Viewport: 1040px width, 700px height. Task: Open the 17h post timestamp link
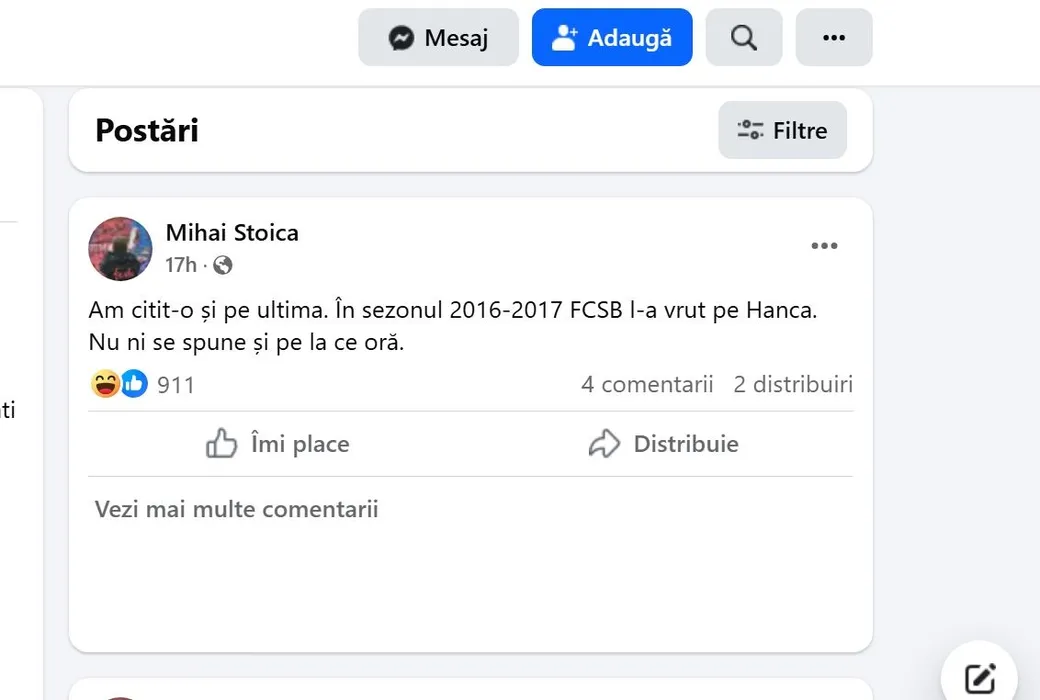[x=181, y=265]
